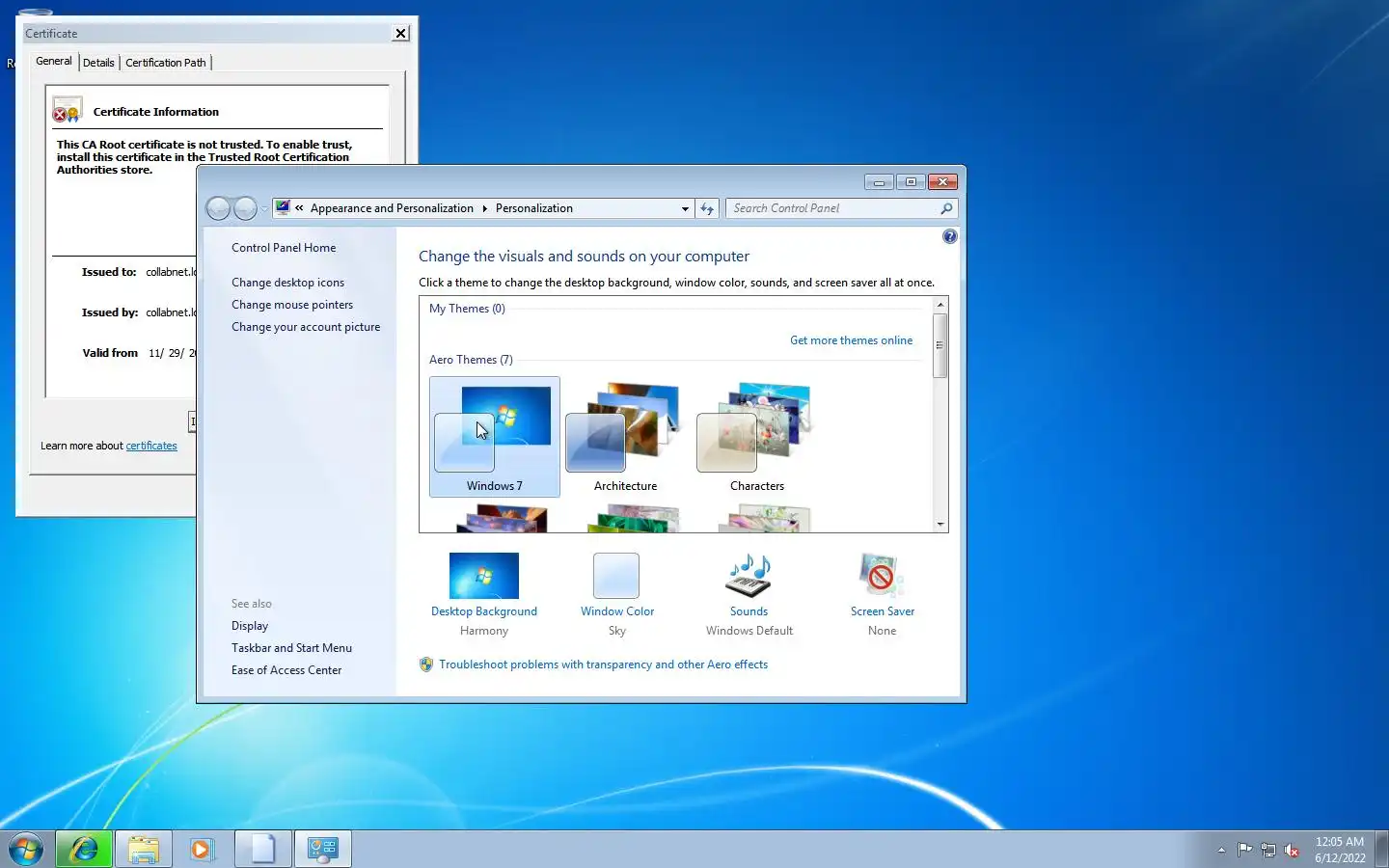This screenshot has height=868, width=1389.
Task: Click the theme list scrollbar thumb
Action: pyautogui.click(x=940, y=345)
